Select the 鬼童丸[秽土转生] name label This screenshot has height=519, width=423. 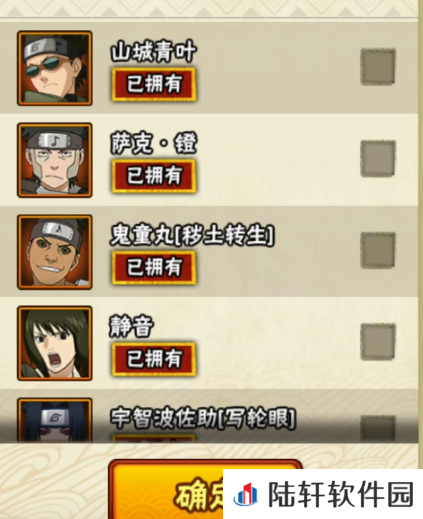192,235
